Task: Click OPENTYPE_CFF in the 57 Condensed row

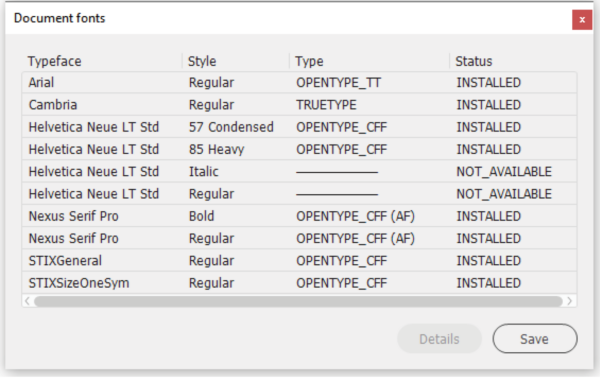Action: 341,127
